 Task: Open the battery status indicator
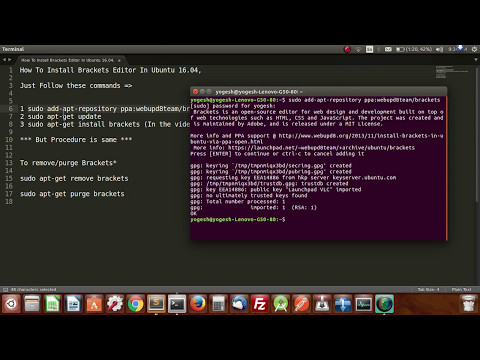[x=414, y=49]
